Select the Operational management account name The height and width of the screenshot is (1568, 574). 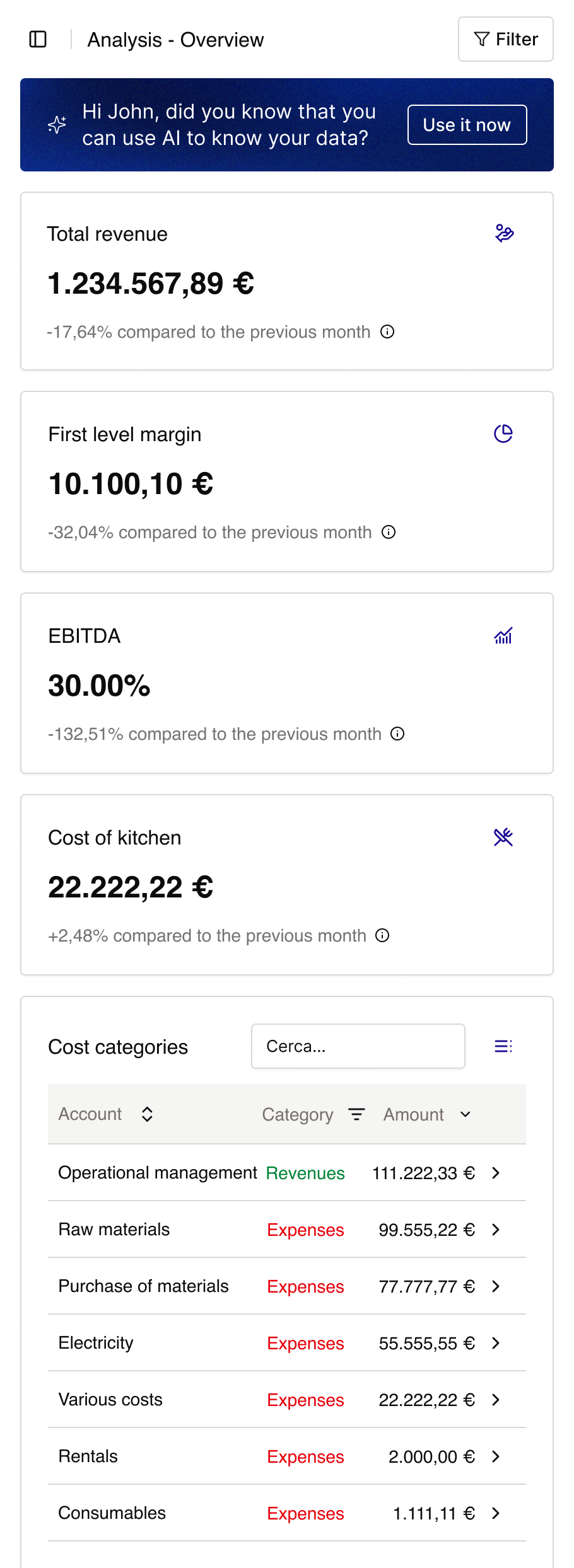pyautogui.click(x=158, y=1172)
